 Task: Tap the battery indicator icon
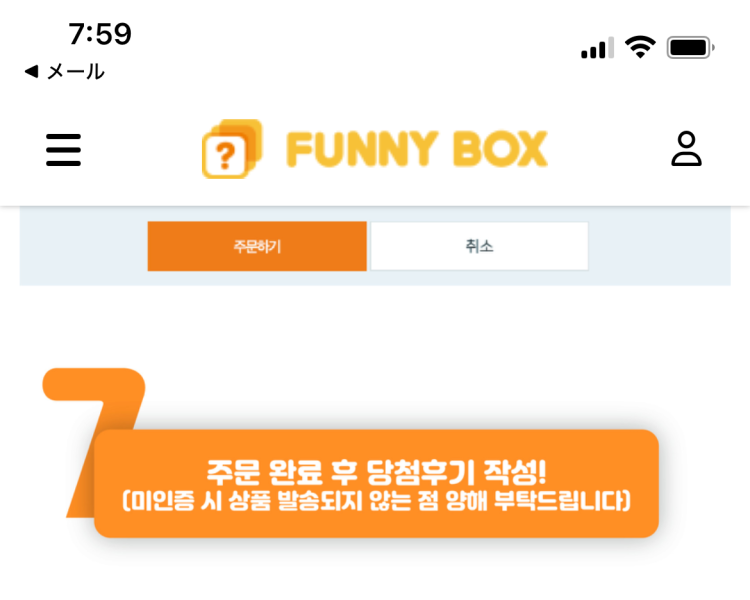(x=690, y=47)
